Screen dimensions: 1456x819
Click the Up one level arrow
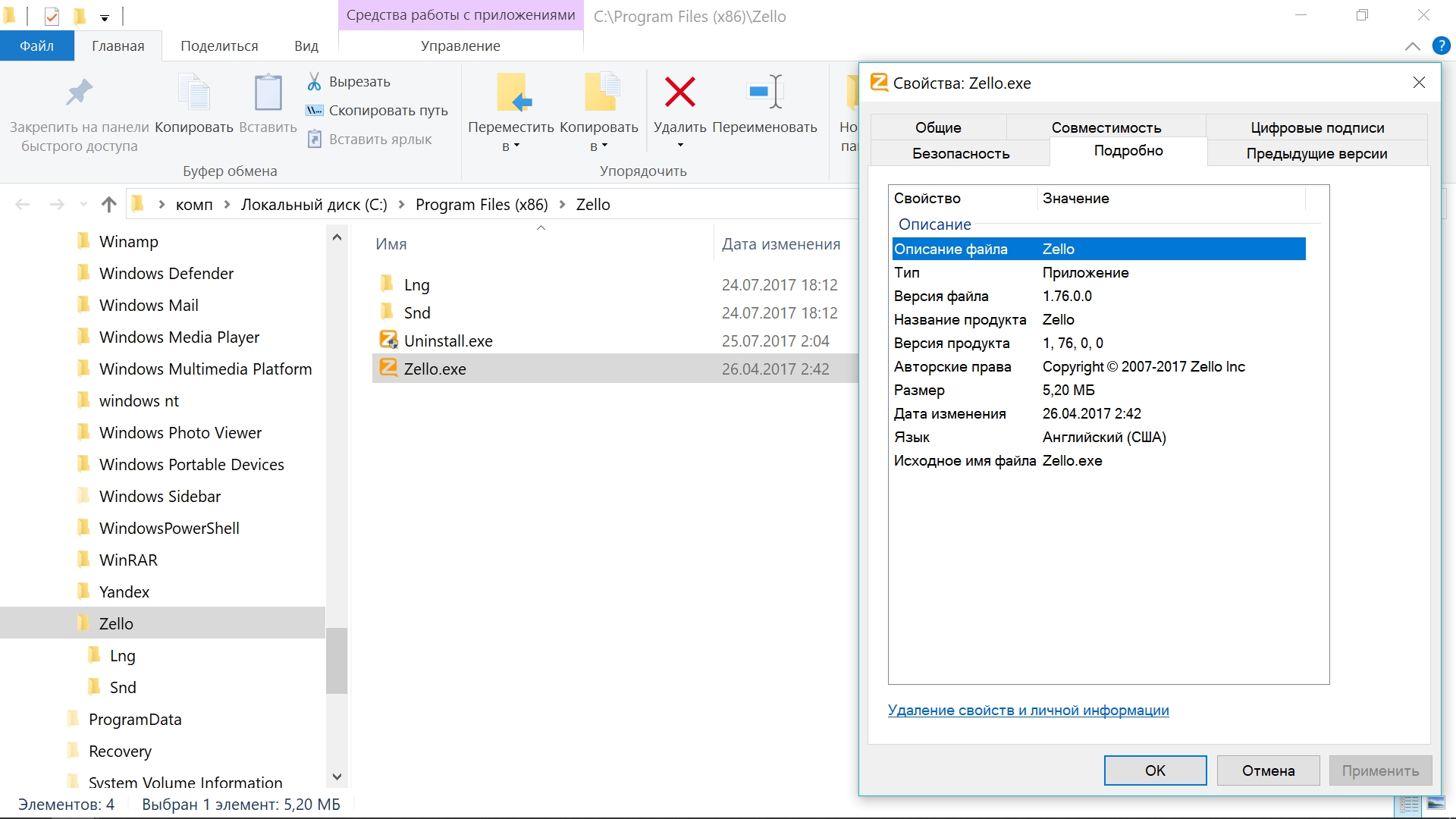click(x=109, y=205)
